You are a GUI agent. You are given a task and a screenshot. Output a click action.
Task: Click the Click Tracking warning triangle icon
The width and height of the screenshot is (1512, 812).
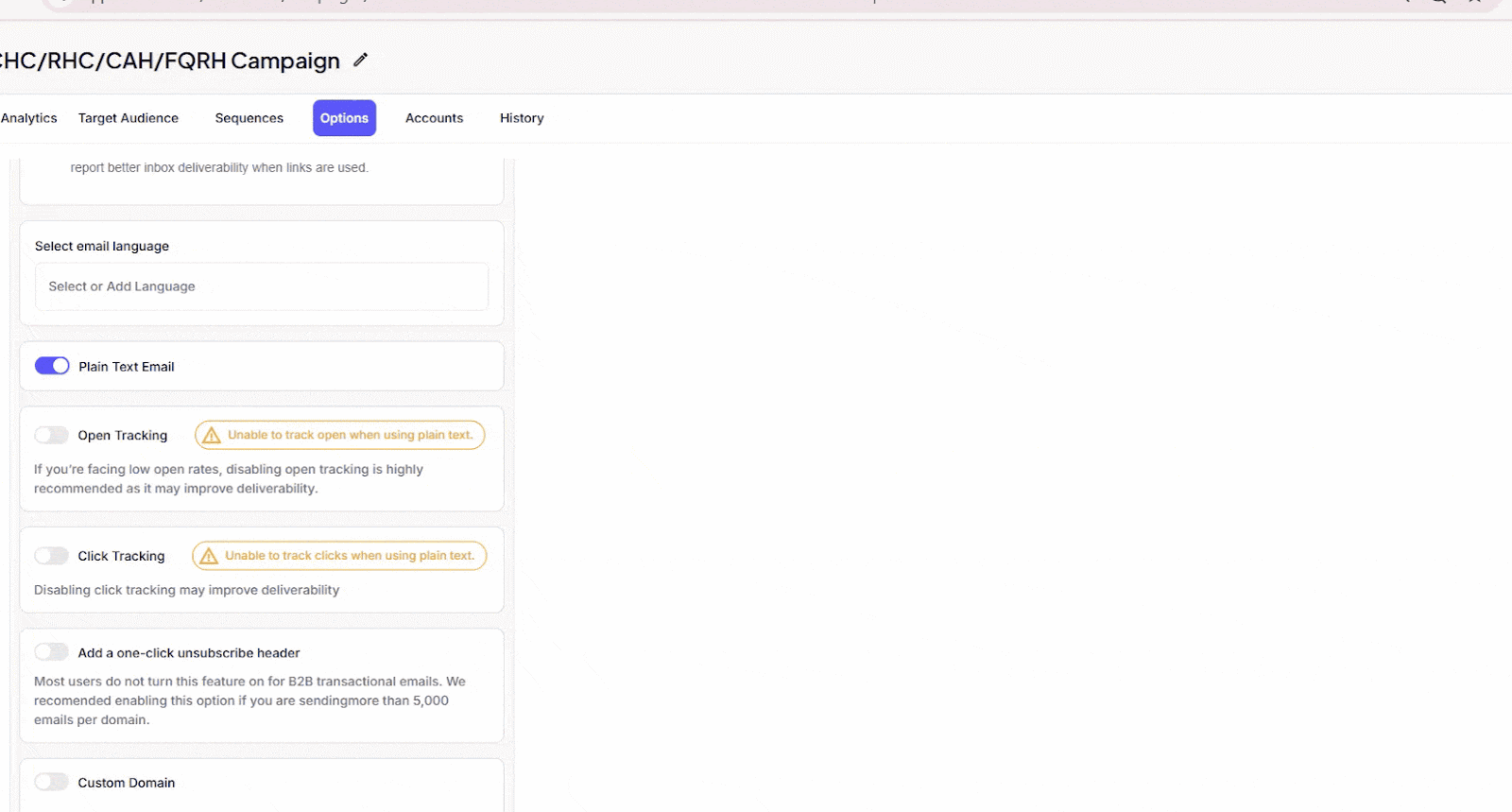(x=209, y=557)
